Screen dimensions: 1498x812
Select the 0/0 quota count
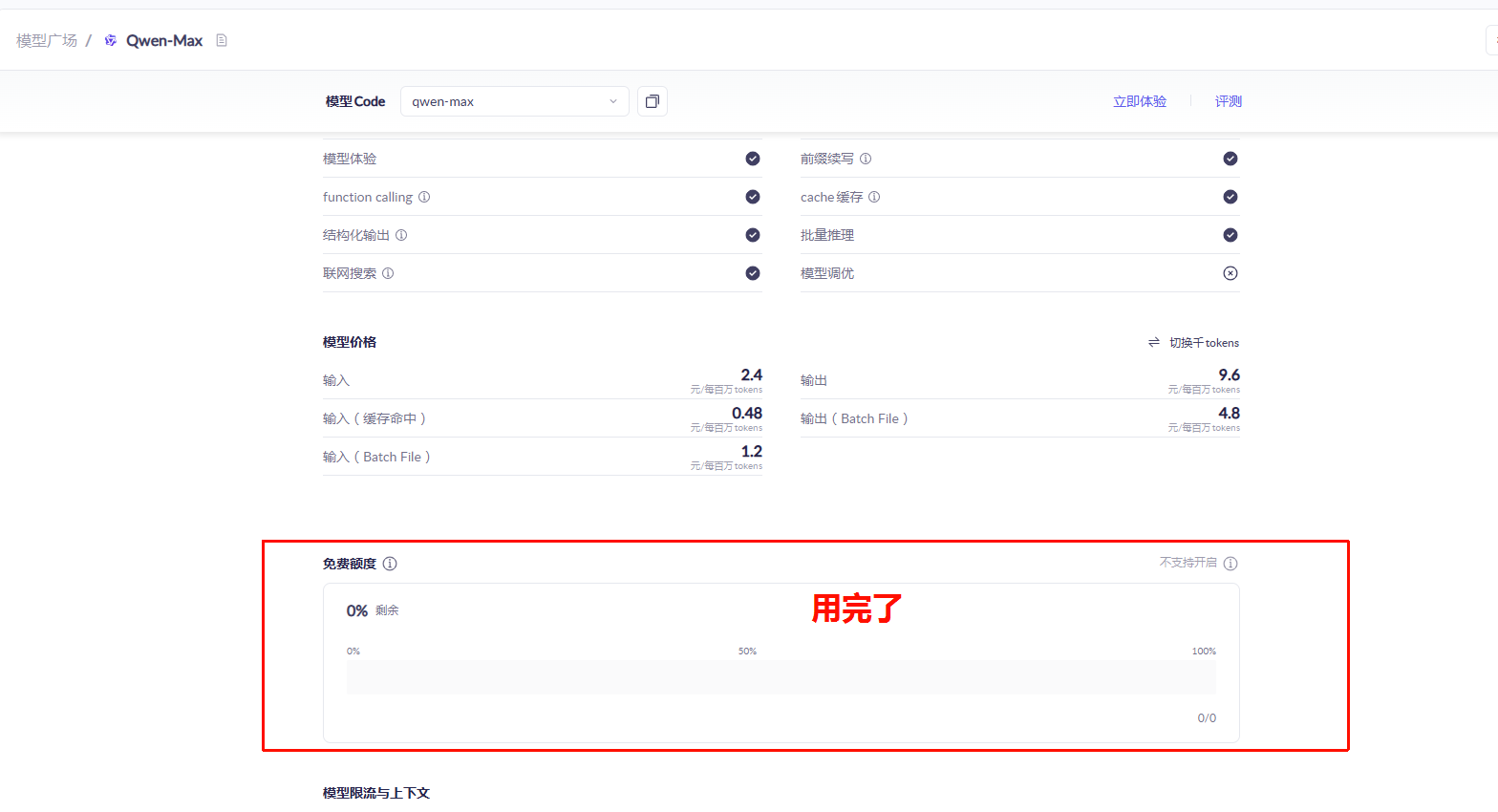point(1207,718)
